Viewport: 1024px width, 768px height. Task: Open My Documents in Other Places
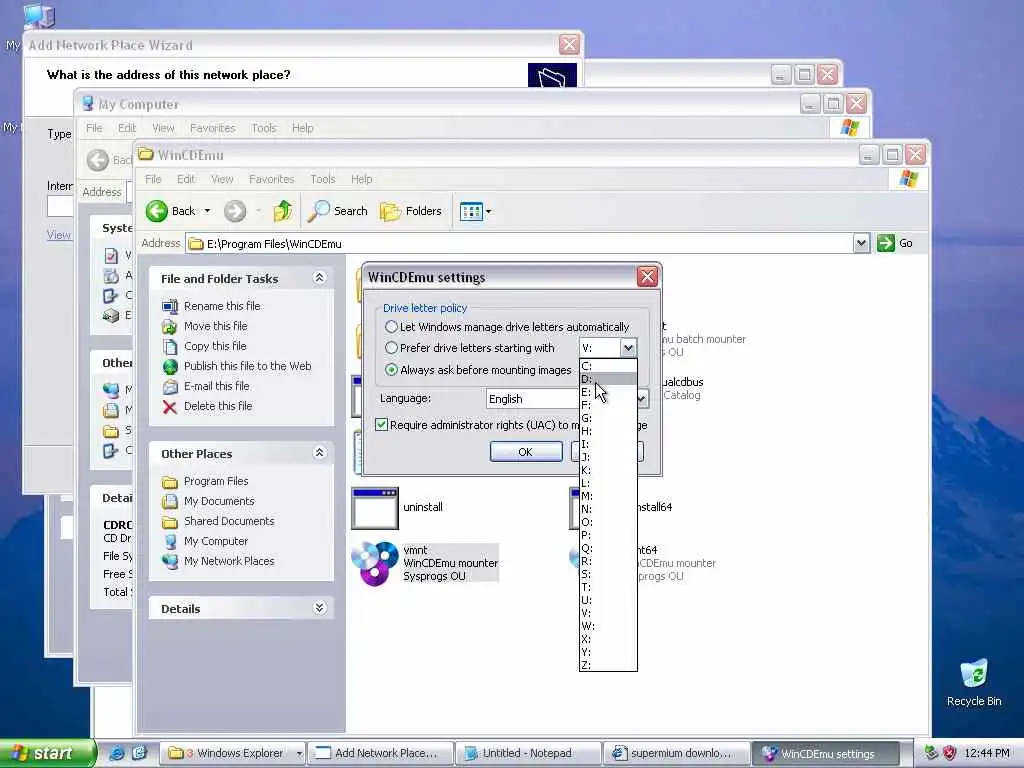coord(219,501)
